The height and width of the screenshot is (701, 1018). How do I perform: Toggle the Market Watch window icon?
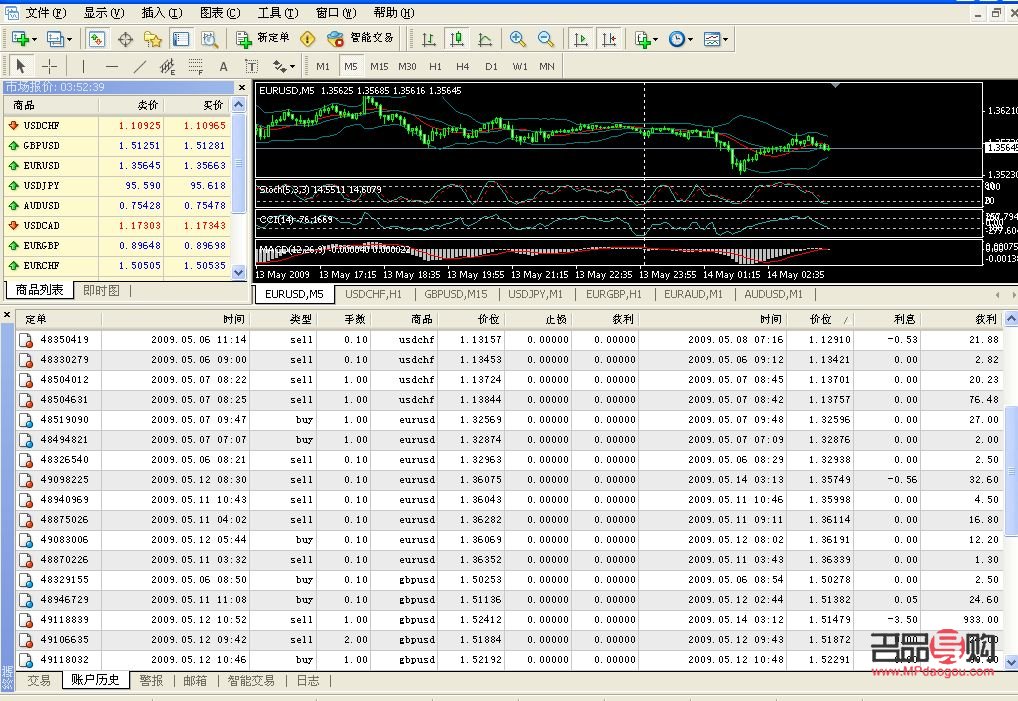pyautogui.click(x=97, y=39)
